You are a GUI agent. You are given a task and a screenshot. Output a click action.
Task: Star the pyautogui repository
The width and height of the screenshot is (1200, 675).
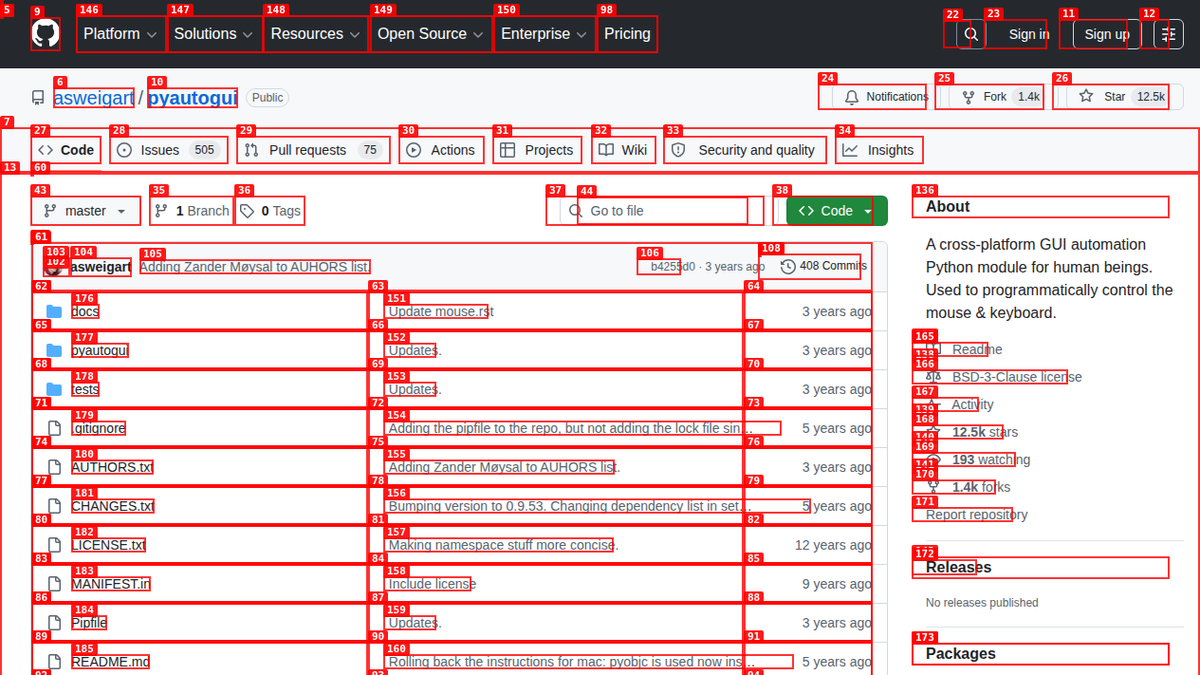tap(1117, 97)
